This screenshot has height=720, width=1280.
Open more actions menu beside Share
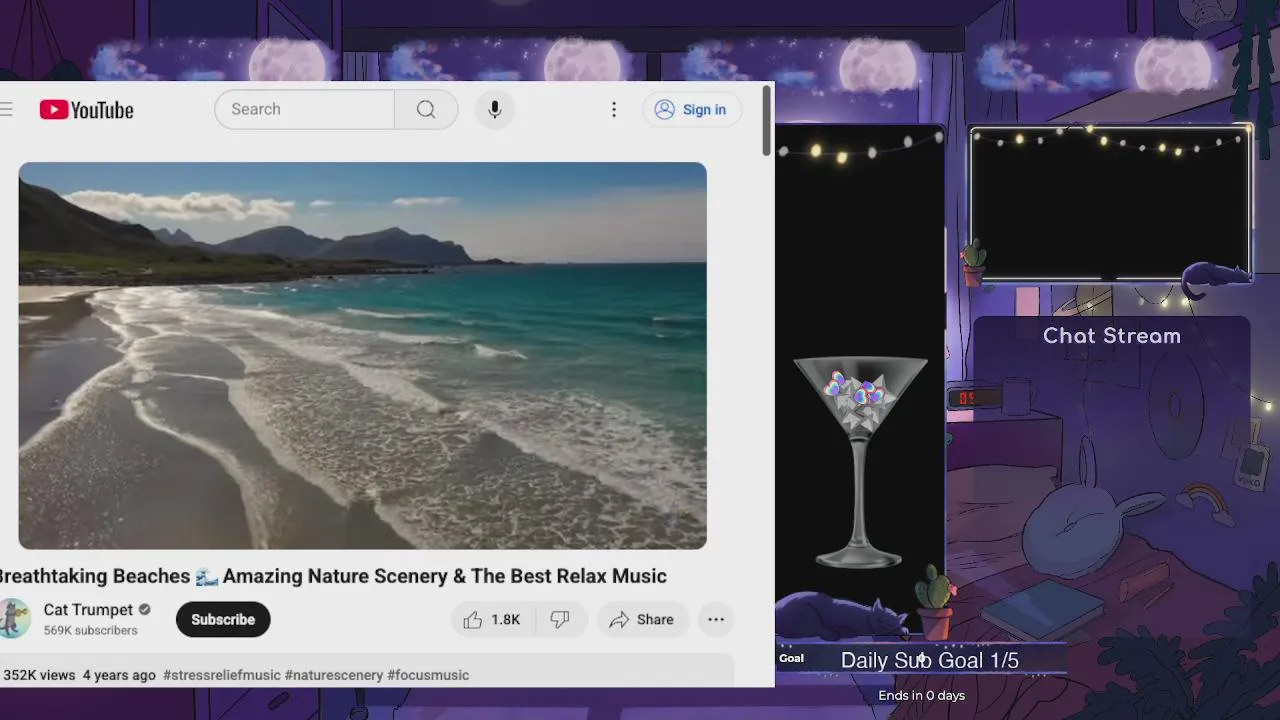point(716,620)
